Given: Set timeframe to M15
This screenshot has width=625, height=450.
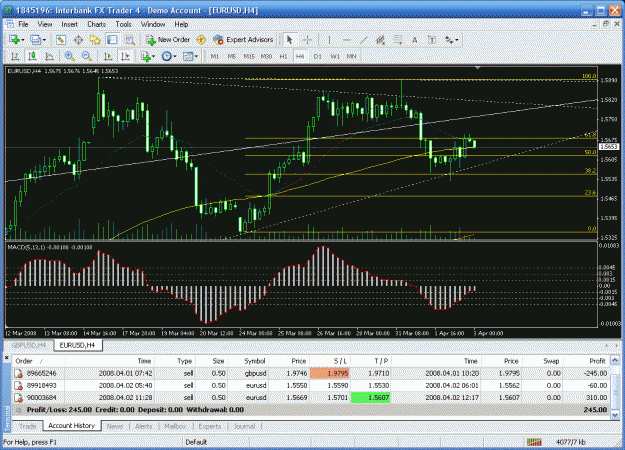Looking at the screenshot, I should point(249,57).
